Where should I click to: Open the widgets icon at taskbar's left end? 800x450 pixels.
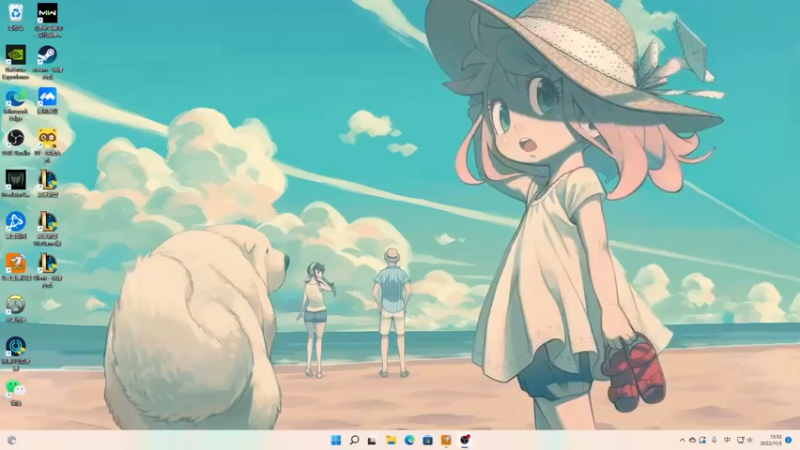[11, 440]
